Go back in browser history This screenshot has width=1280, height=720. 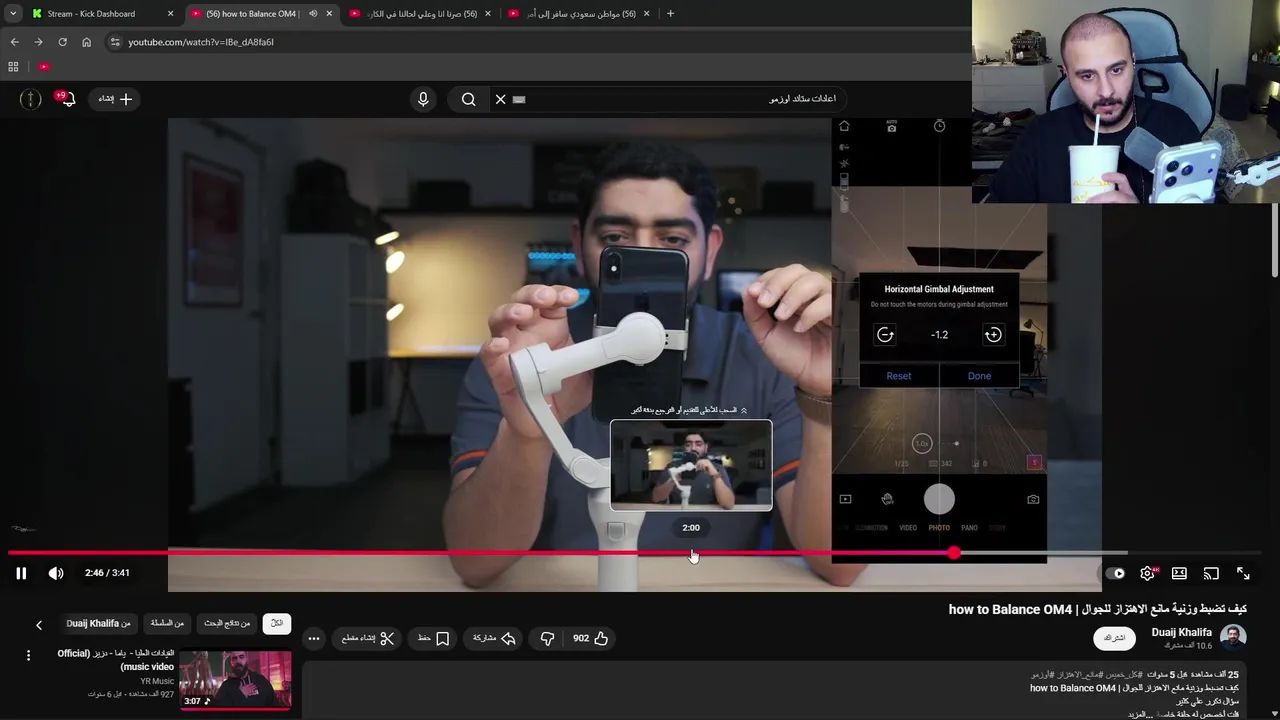[14, 42]
